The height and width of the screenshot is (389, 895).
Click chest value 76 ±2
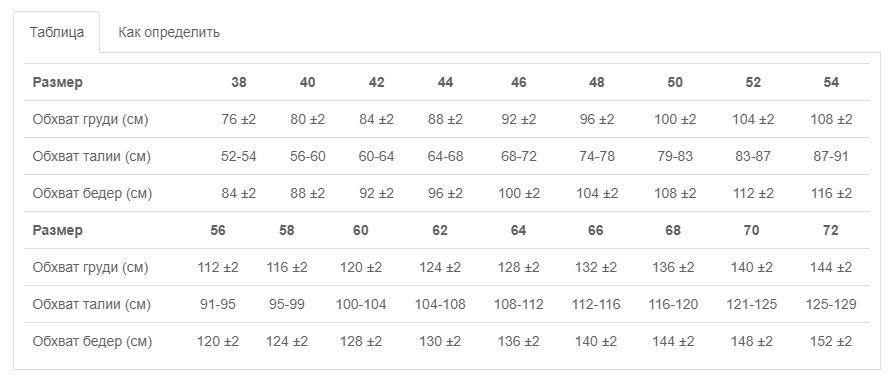tap(239, 120)
